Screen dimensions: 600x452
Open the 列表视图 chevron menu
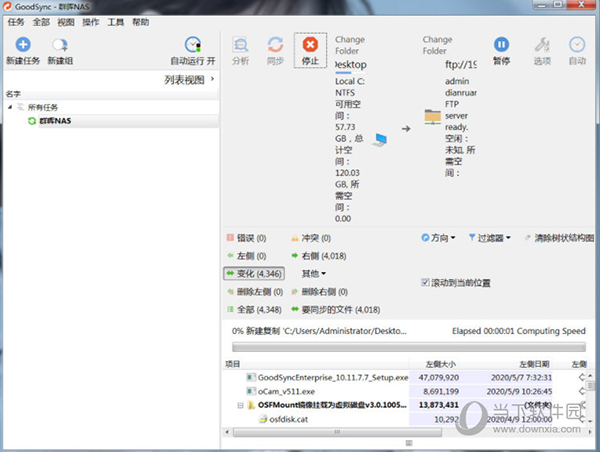212,79
